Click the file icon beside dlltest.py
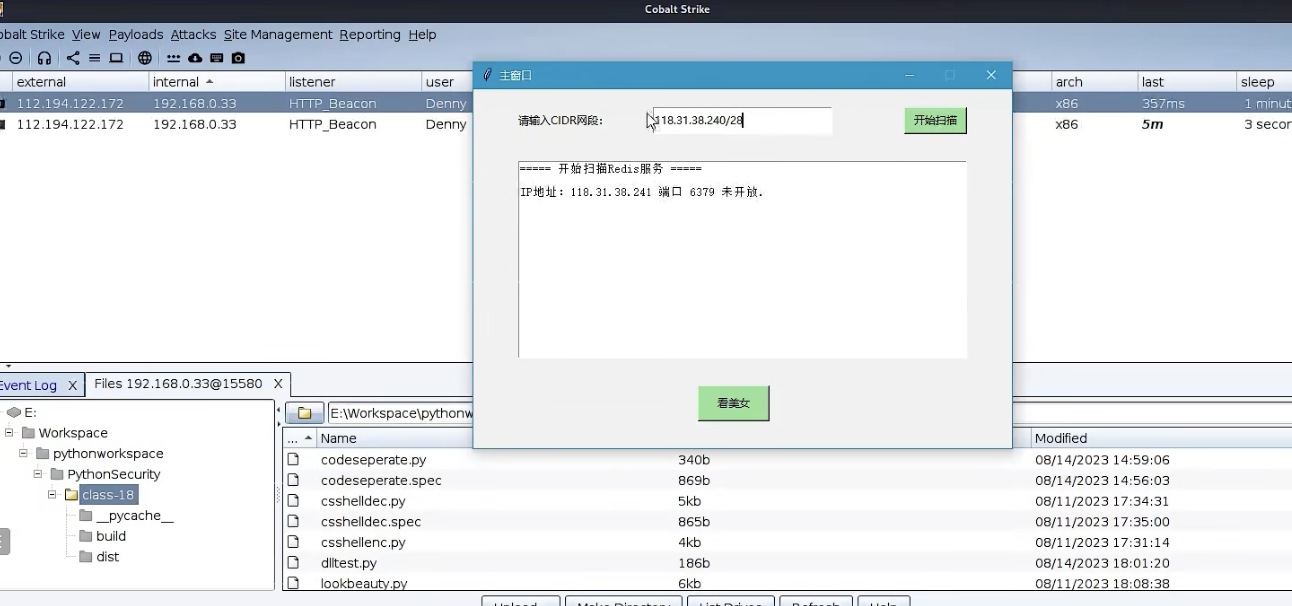 tap(294, 563)
